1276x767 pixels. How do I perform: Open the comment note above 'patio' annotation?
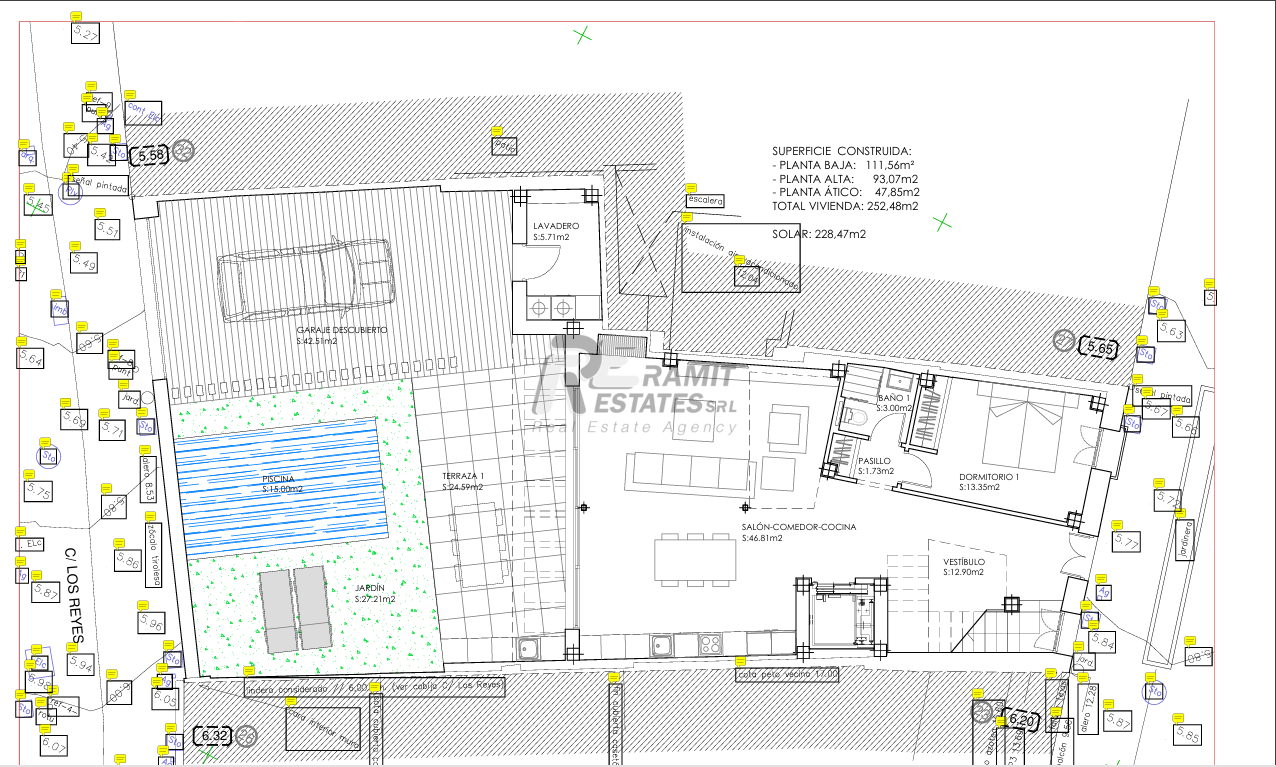pyautogui.click(x=497, y=131)
